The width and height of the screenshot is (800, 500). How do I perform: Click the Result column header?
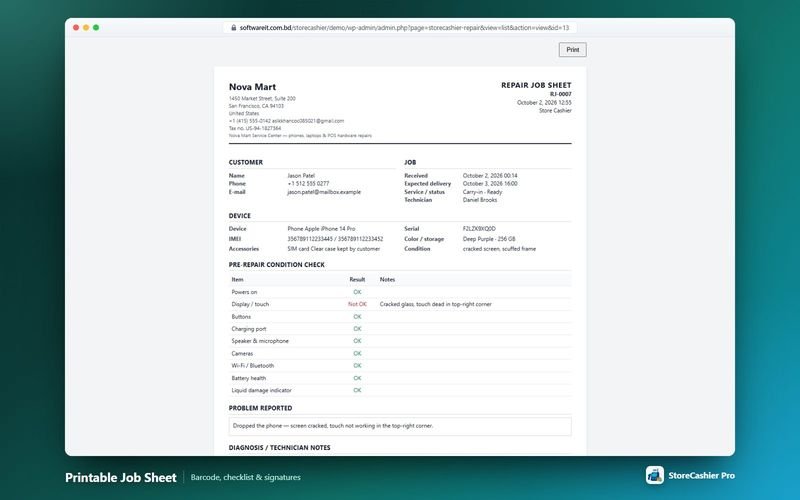coord(357,280)
